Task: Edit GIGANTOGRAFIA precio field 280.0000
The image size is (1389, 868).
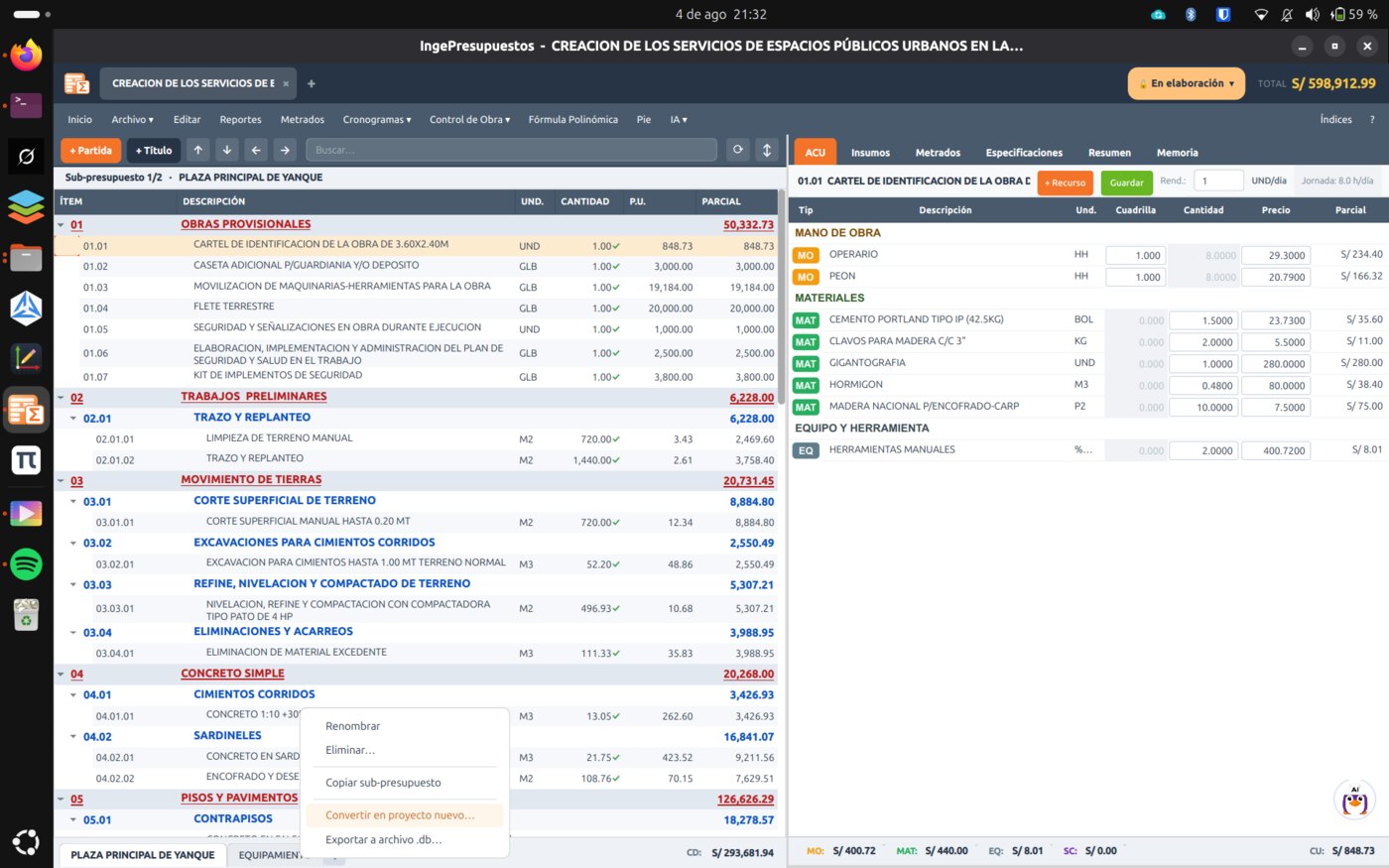Action: pos(1276,364)
